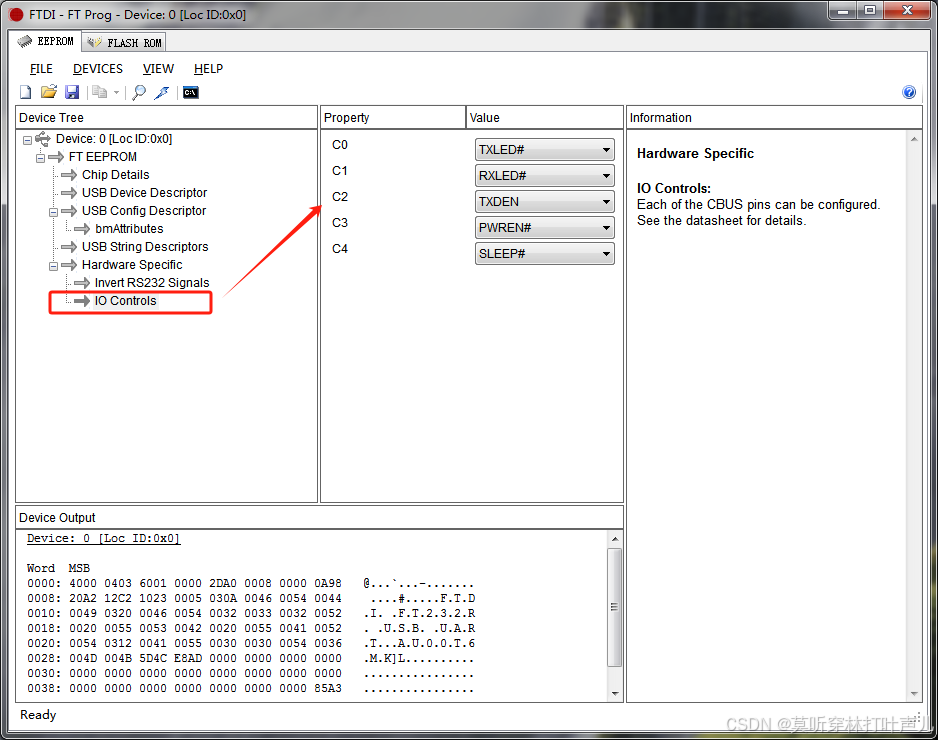Open the DEVICES menu
Screen dimensions: 938x740
tap(98, 69)
